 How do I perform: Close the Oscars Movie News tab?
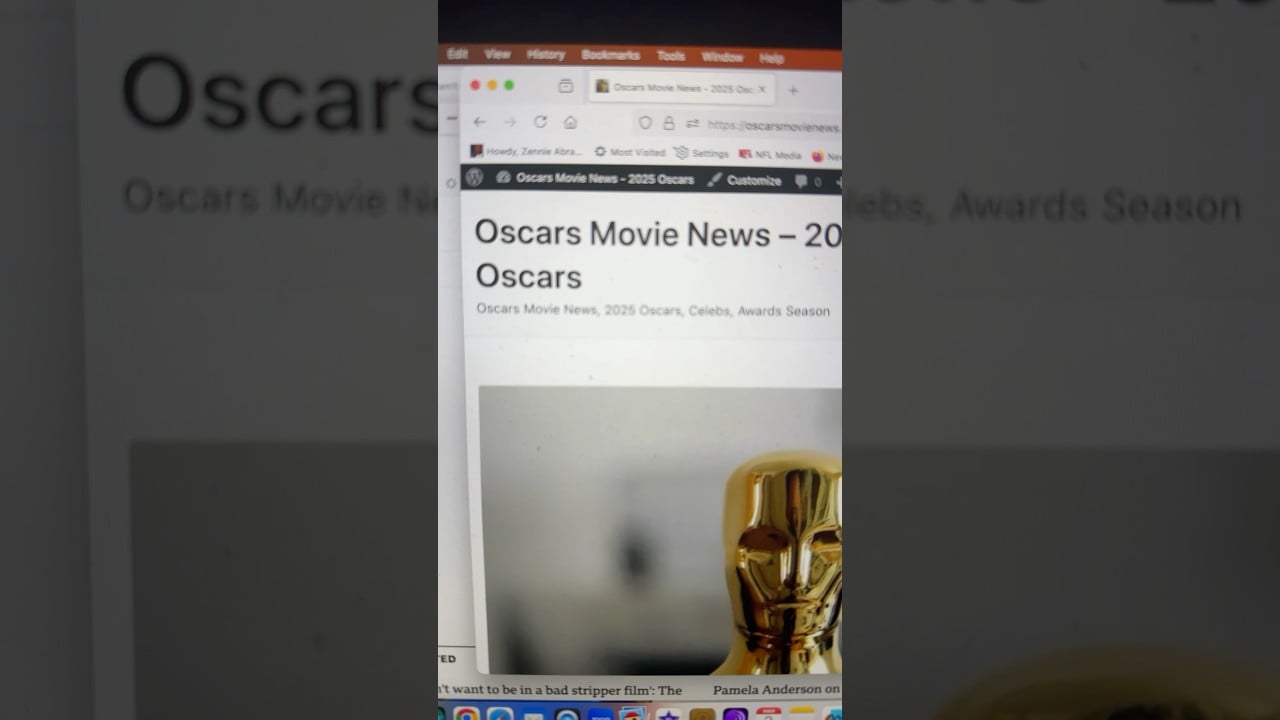[762, 89]
